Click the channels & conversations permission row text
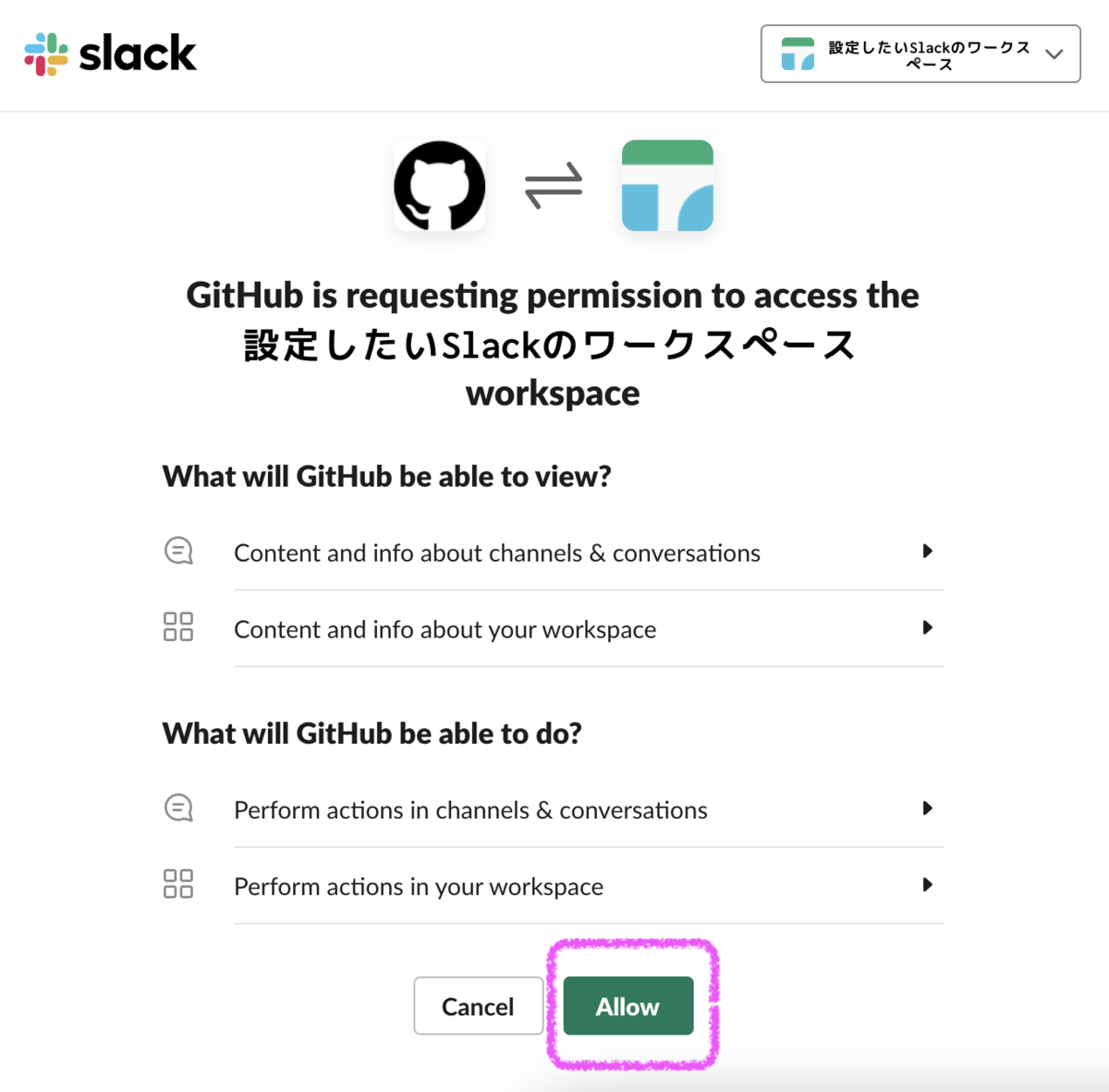 point(497,552)
